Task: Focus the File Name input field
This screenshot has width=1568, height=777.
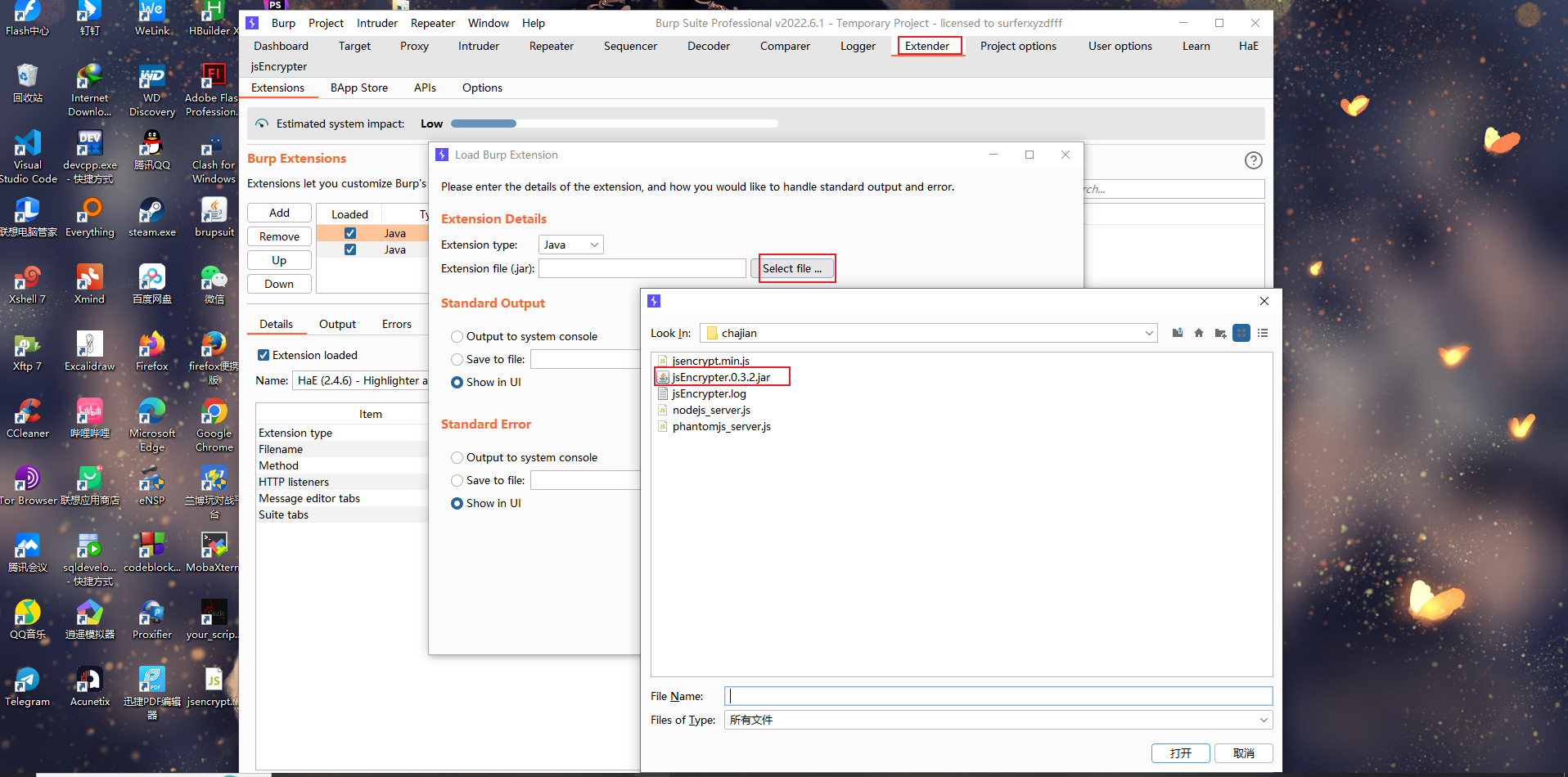Action: pyautogui.click(x=998, y=696)
